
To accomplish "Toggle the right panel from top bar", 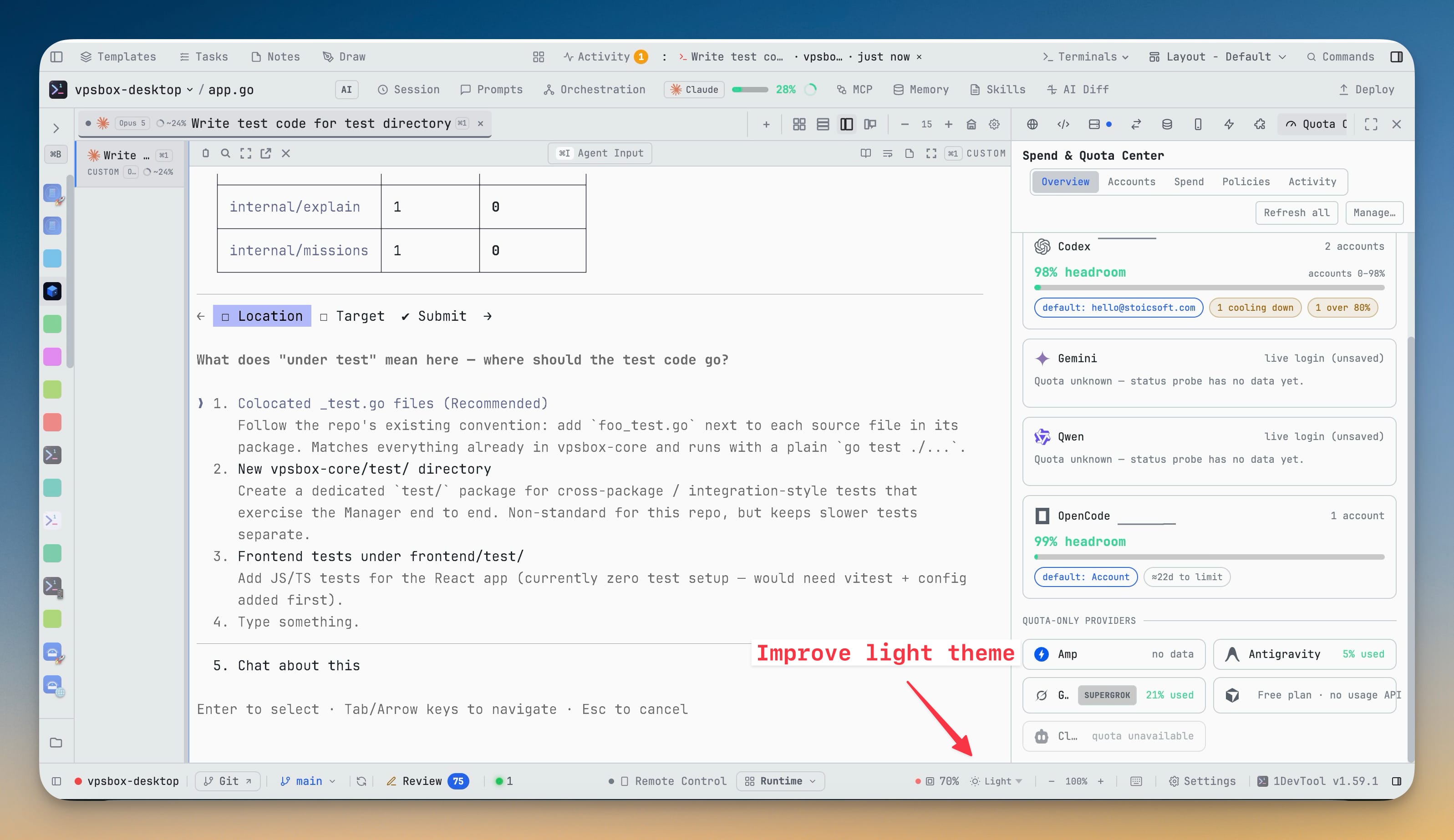I will click(1396, 56).
